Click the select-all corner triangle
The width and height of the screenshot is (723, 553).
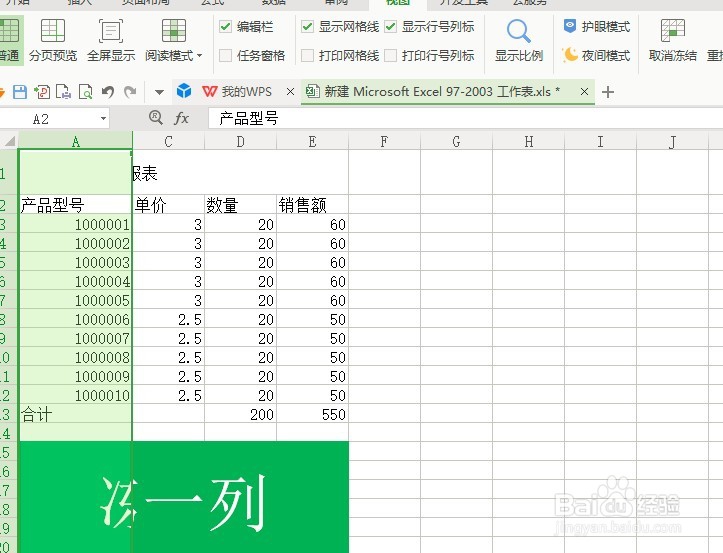pyautogui.click(x=9, y=140)
